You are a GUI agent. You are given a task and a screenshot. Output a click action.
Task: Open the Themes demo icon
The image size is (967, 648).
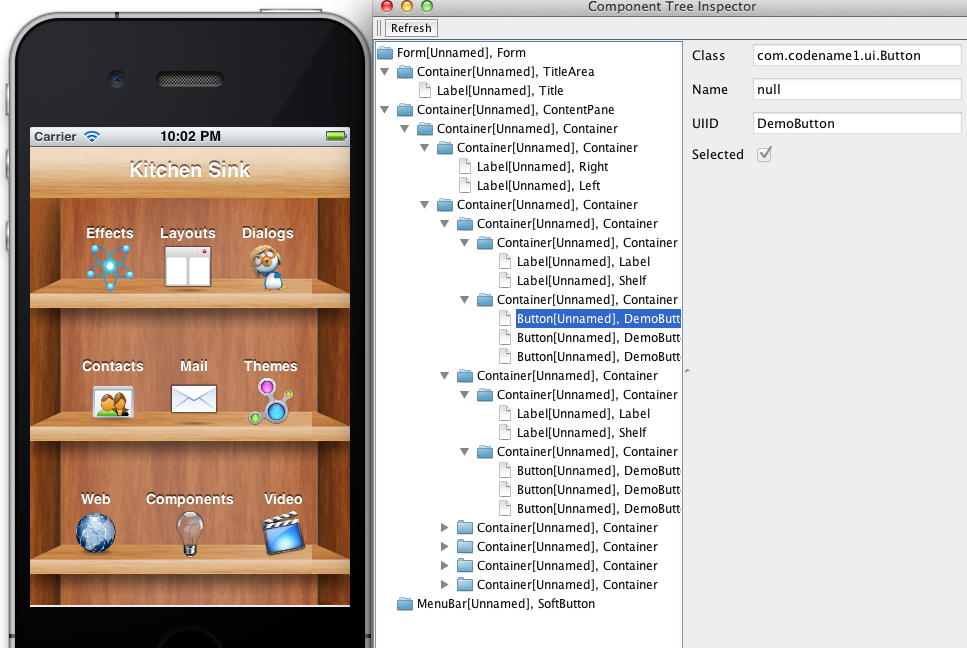270,399
